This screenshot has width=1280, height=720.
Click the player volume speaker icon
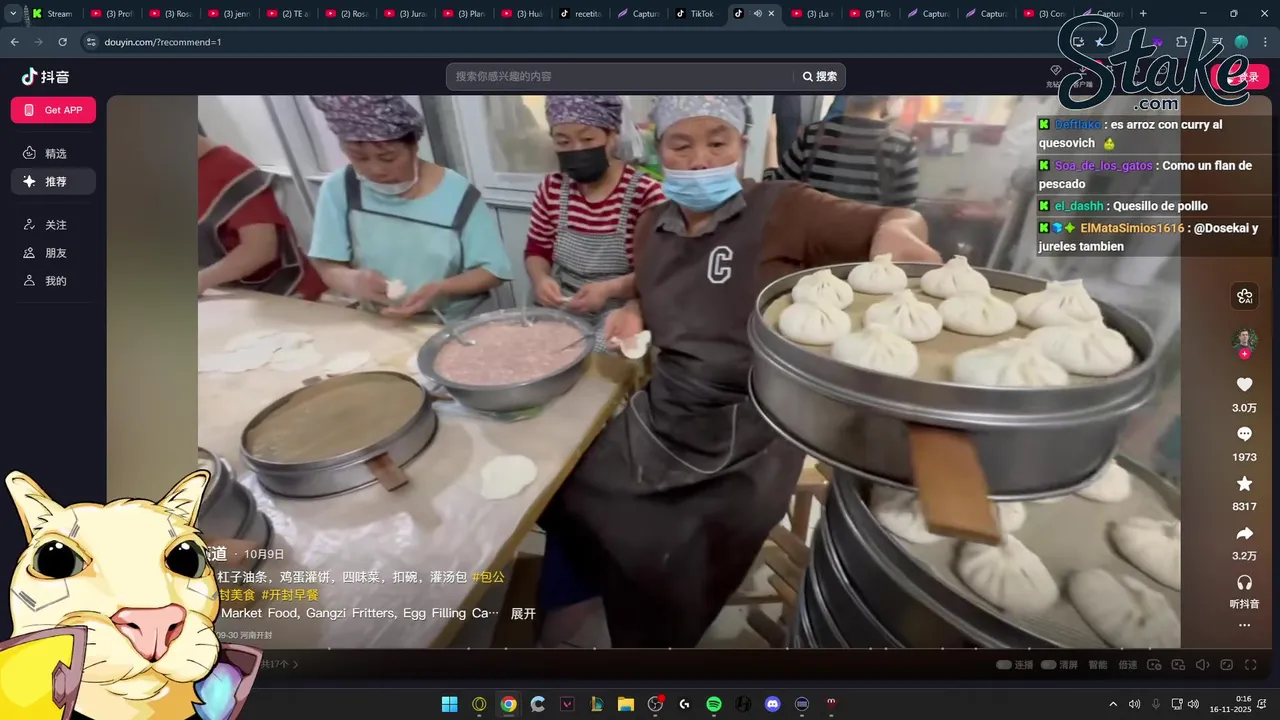click(x=1203, y=664)
